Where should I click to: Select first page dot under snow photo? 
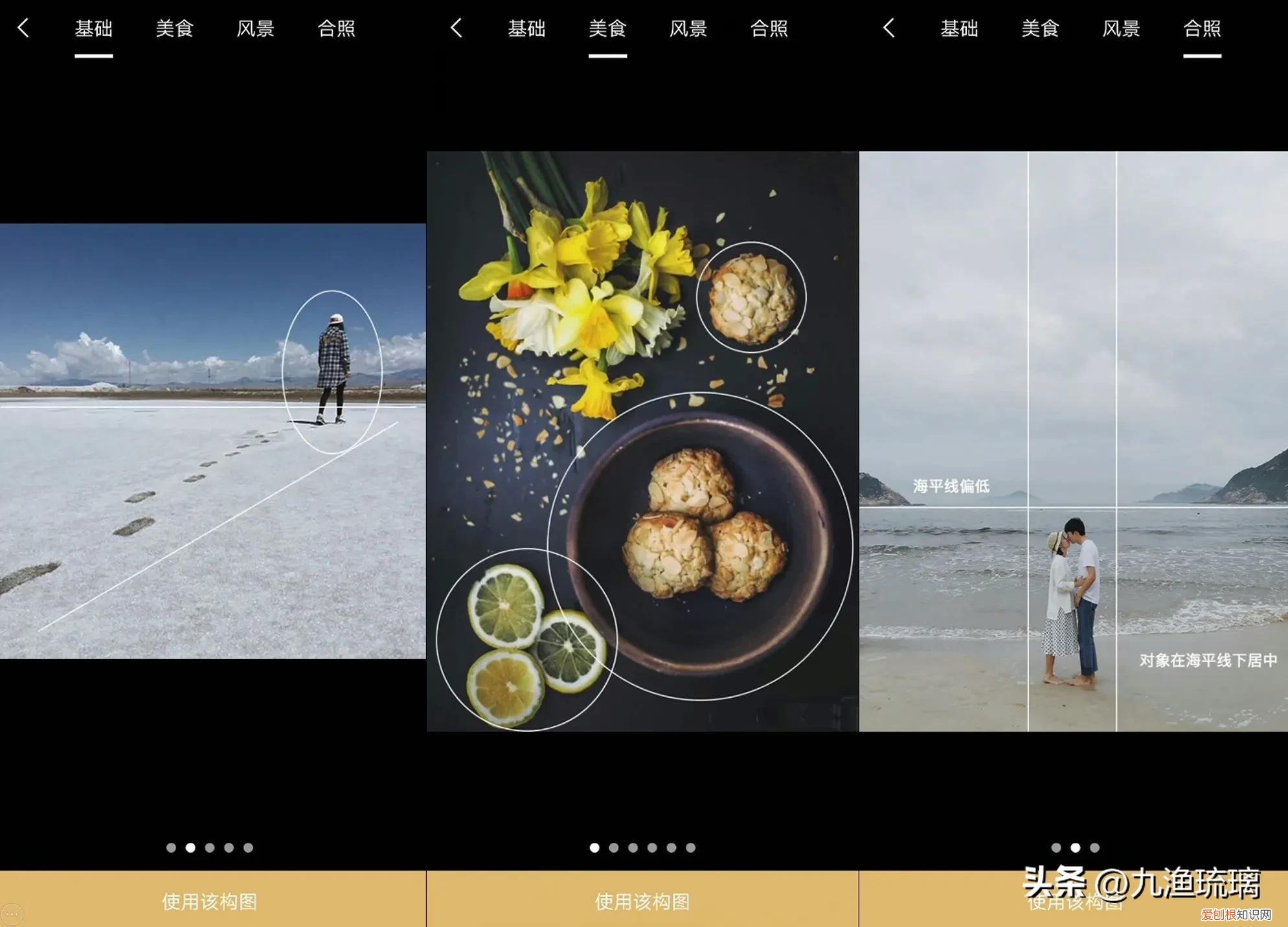[171, 847]
